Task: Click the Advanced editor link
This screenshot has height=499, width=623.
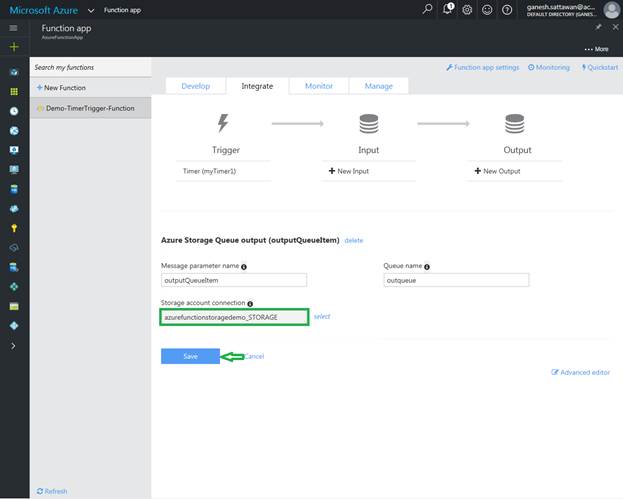Action: [583, 372]
